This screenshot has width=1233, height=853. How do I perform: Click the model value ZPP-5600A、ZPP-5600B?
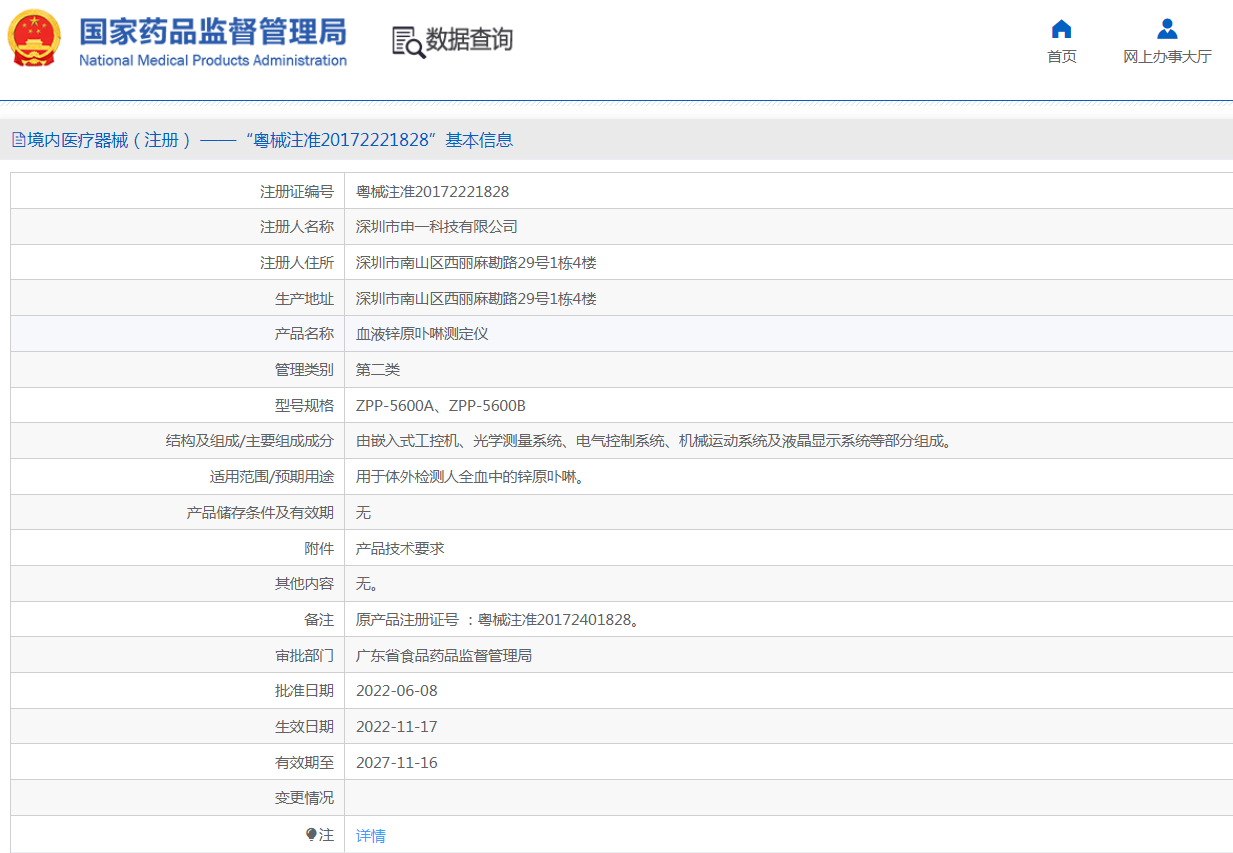440,405
